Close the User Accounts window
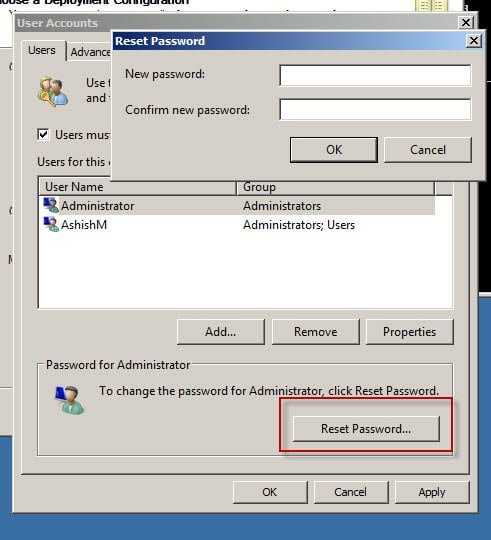The height and width of the screenshot is (540, 491). tap(466, 23)
